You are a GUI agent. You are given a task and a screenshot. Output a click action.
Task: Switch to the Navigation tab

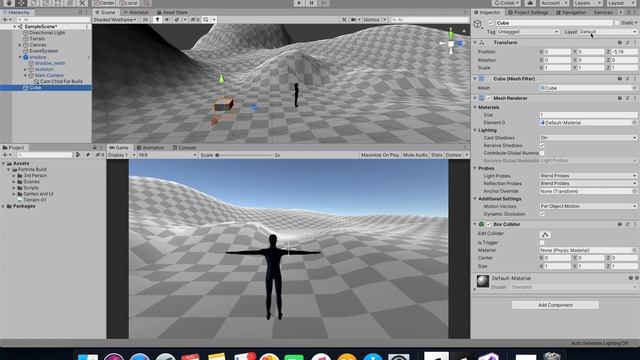point(571,12)
